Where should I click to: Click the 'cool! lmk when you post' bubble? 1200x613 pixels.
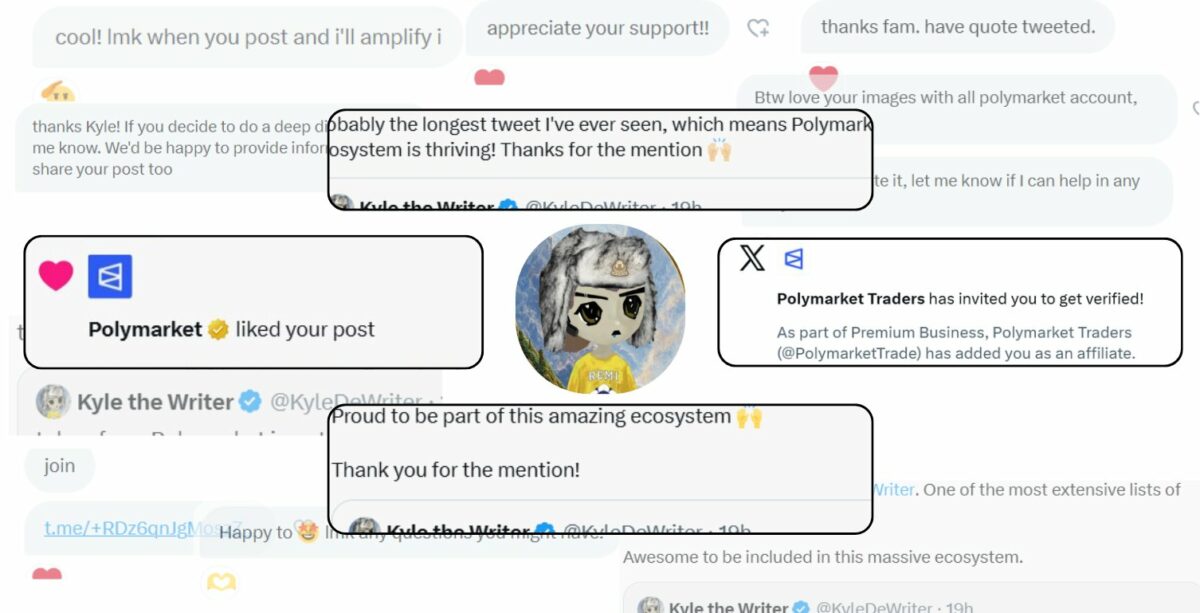[248, 38]
